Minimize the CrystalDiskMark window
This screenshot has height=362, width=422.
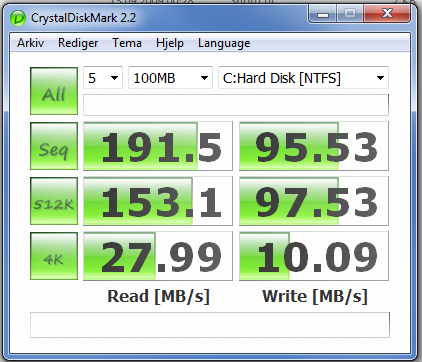(323, 14)
